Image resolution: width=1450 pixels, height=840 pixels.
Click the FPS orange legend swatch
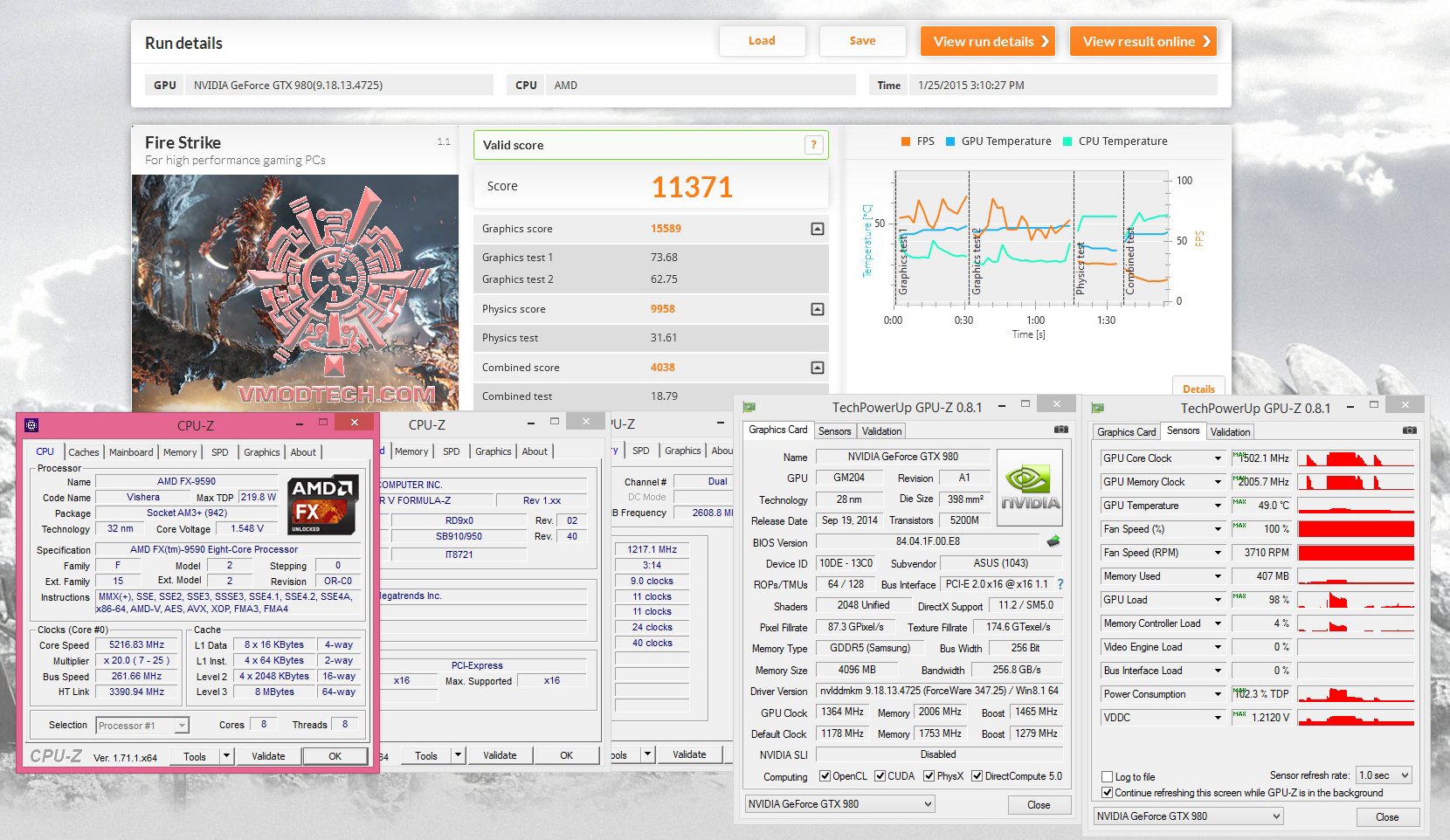pos(906,141)
